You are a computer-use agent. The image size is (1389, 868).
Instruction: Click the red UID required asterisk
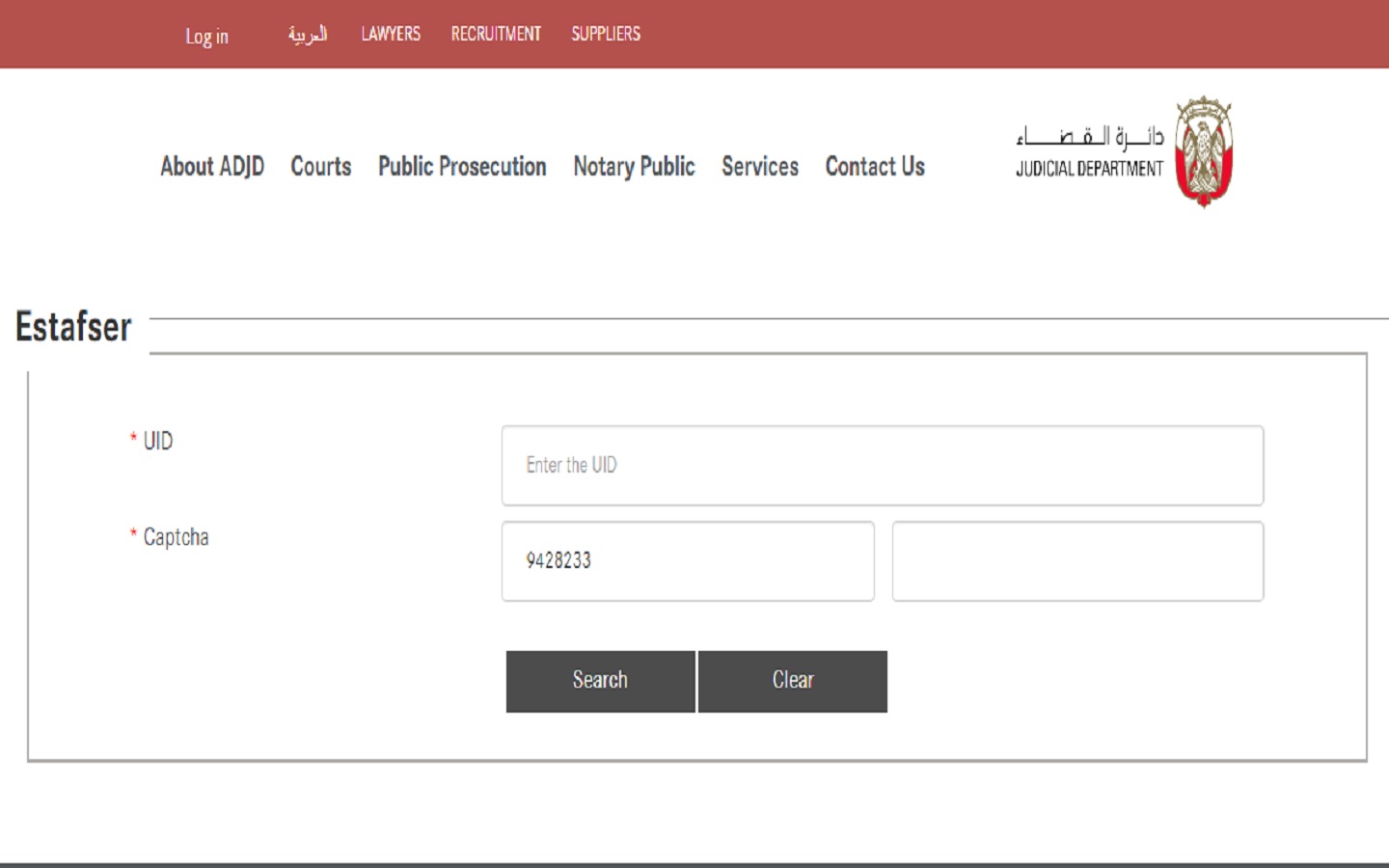point(133,440)
